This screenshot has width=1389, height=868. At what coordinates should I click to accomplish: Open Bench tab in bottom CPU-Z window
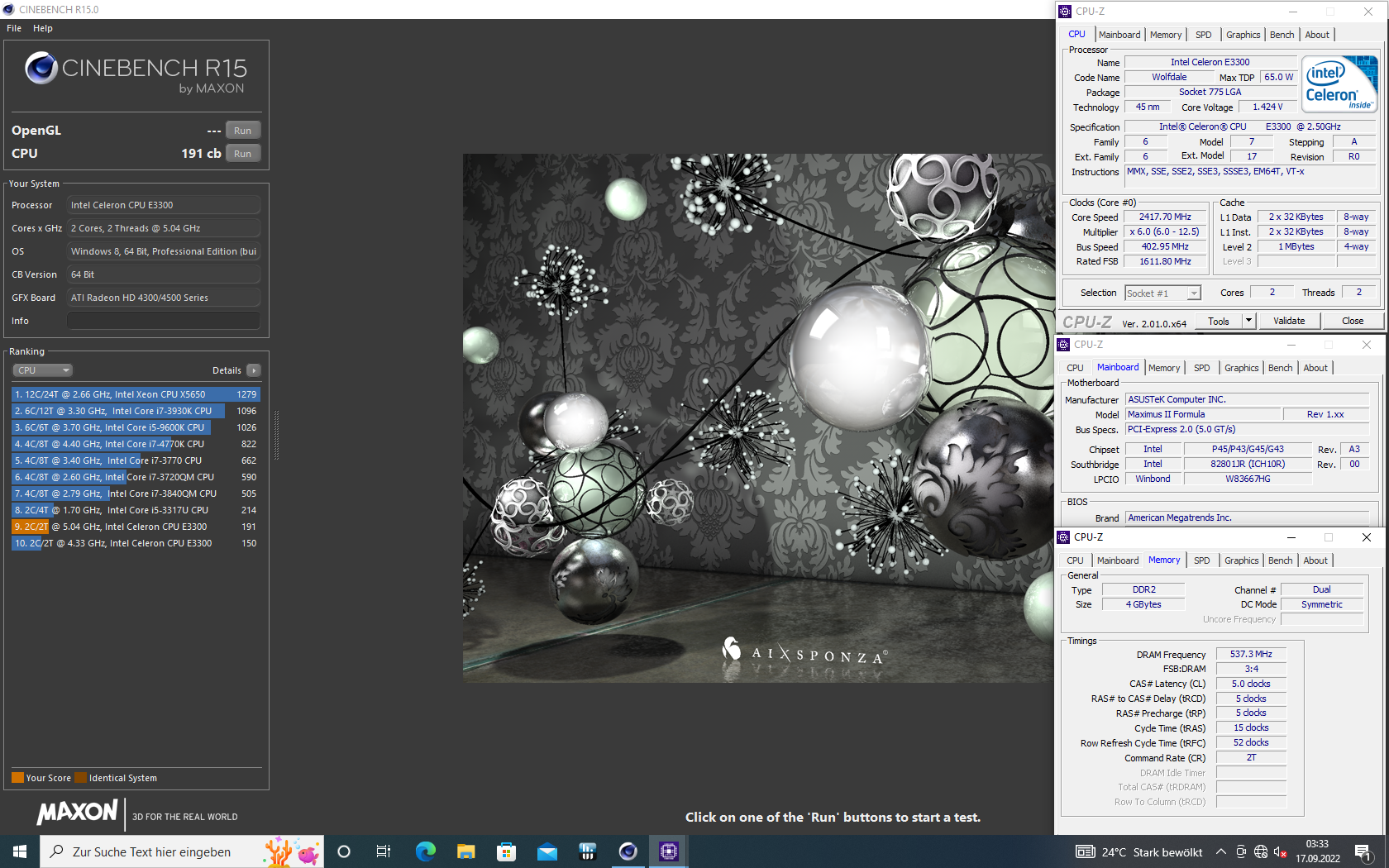pyautogui.click(x=1281, y=560)
